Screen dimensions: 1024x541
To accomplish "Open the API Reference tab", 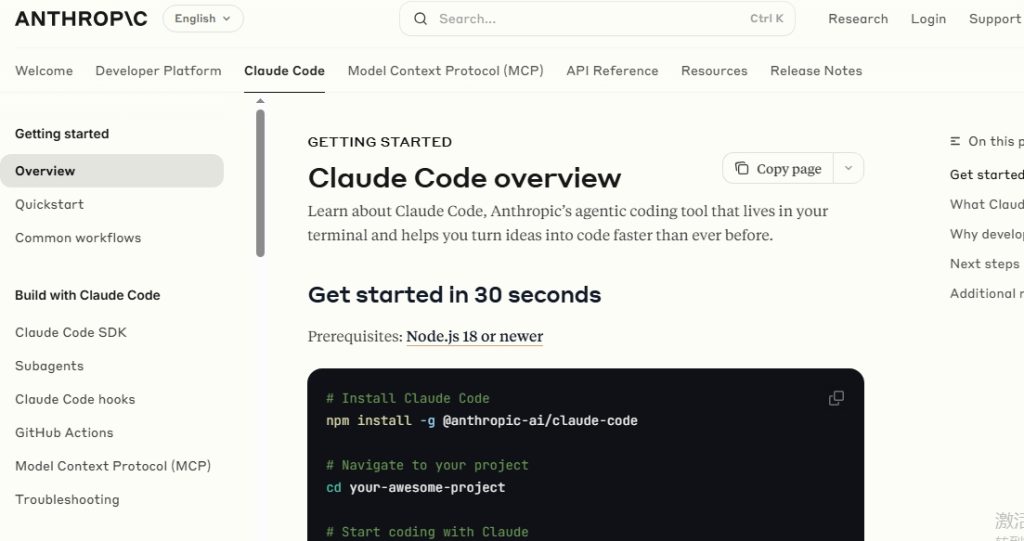I will (x=612, y=71).
